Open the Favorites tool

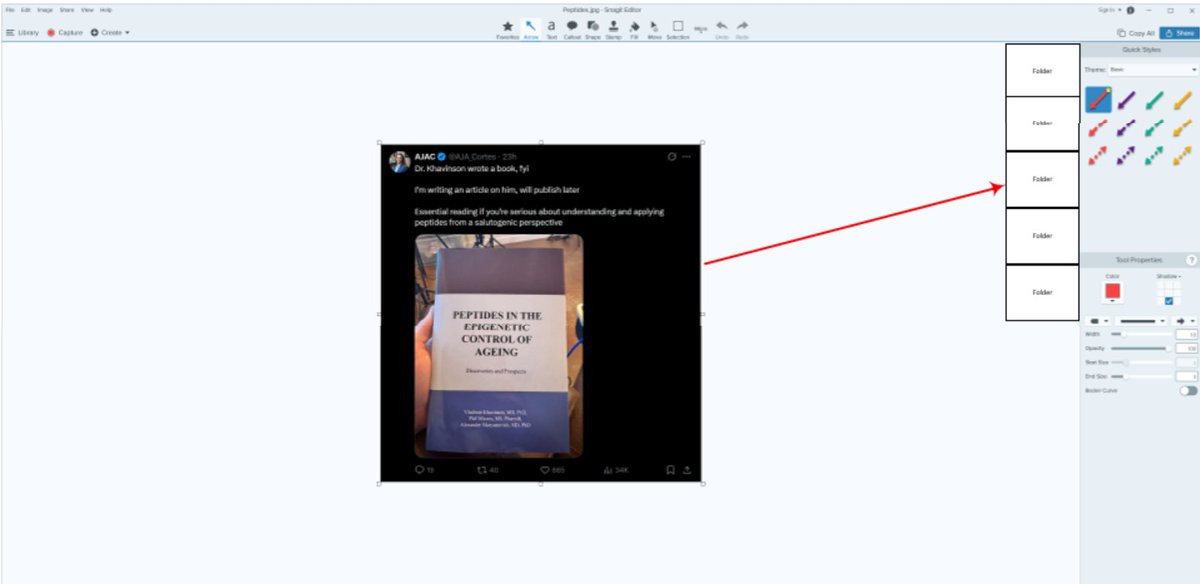pyautogui.click(x=508, y=27)
